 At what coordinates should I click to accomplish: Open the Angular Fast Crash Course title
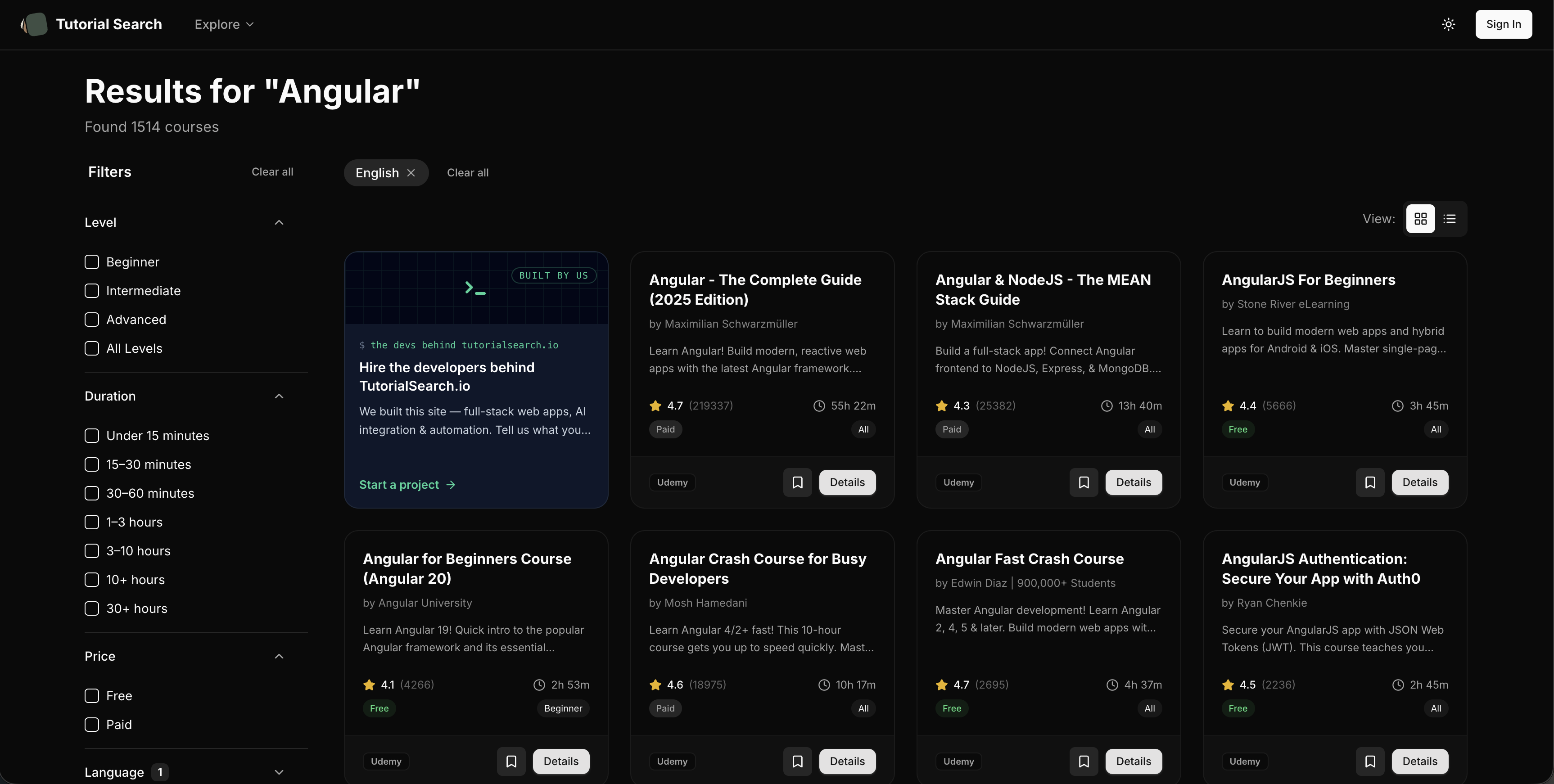1029,559
